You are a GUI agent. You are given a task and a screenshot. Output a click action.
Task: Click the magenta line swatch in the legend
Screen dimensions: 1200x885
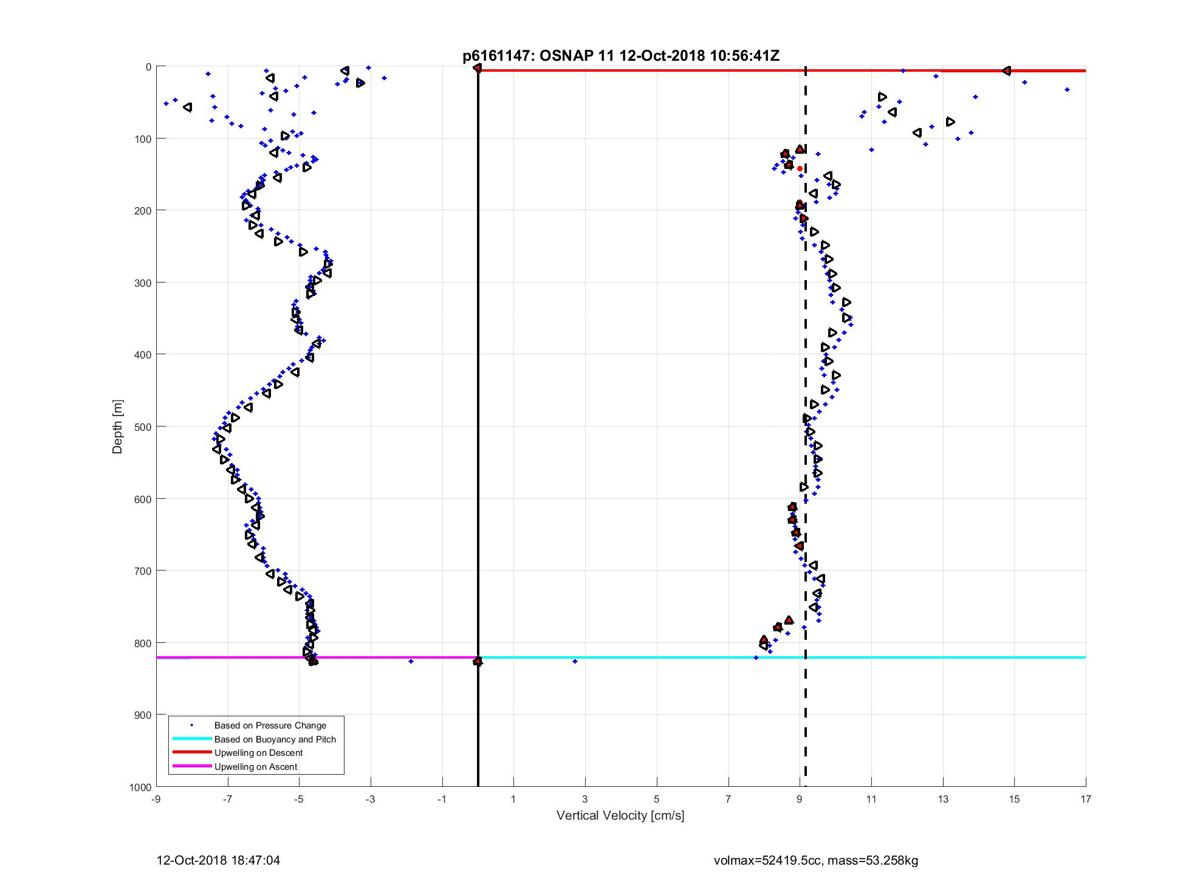(x=192, y=766)
